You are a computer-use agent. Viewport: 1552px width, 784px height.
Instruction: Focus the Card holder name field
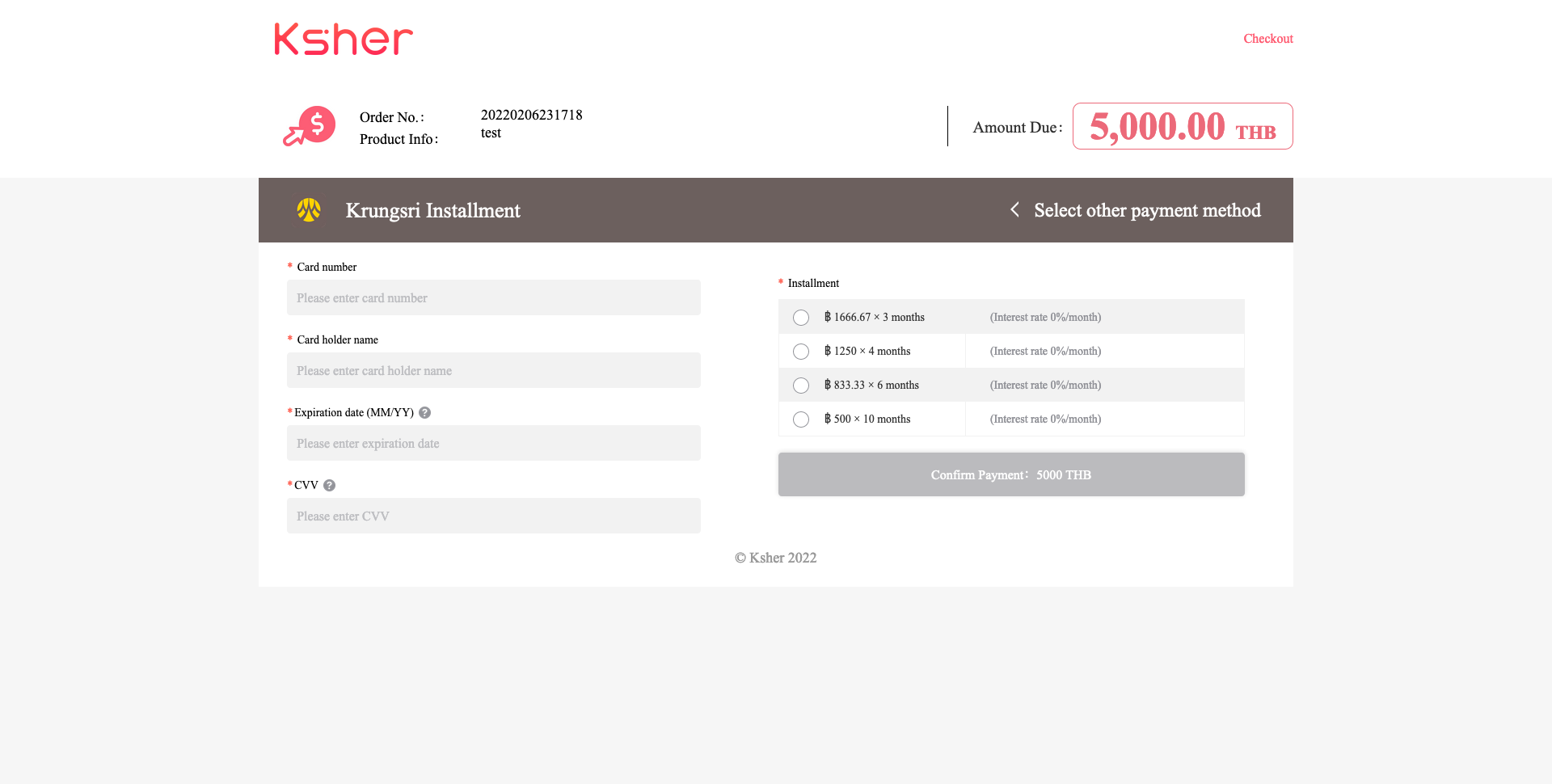[494, 370]
